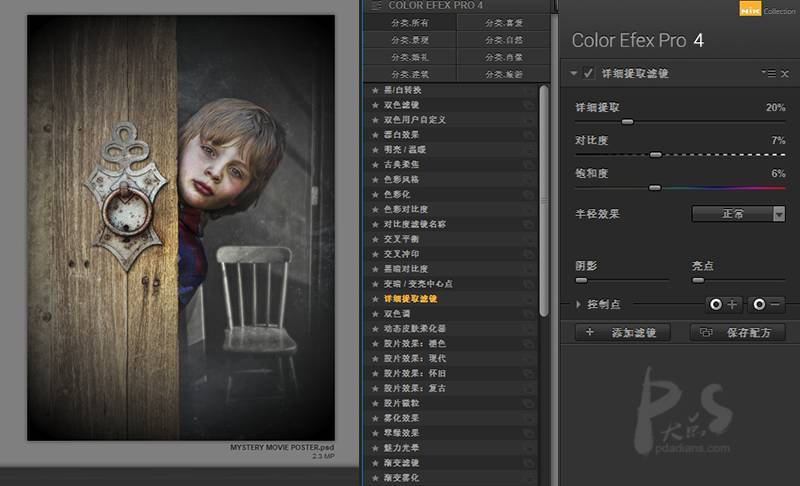Remove filter with the X button
Screen dimensions: 800x486
pyautogui.click(x=785, y=74)
